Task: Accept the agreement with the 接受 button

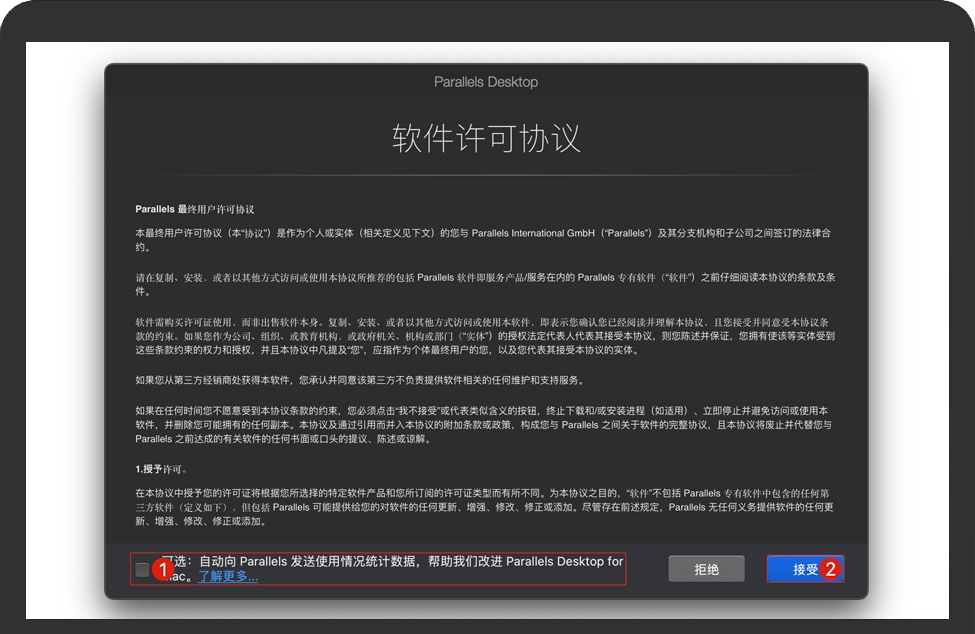Action: pyautogui.click(x=805, y=569)
